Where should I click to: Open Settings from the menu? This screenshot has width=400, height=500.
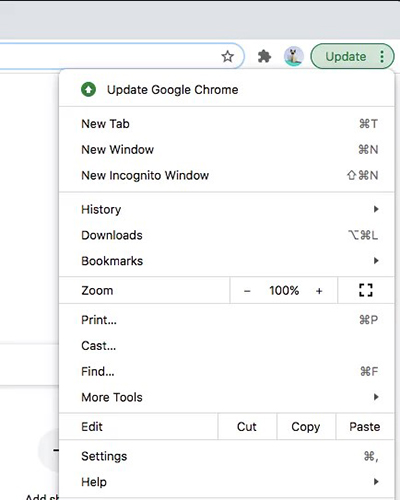pos(227,456)
